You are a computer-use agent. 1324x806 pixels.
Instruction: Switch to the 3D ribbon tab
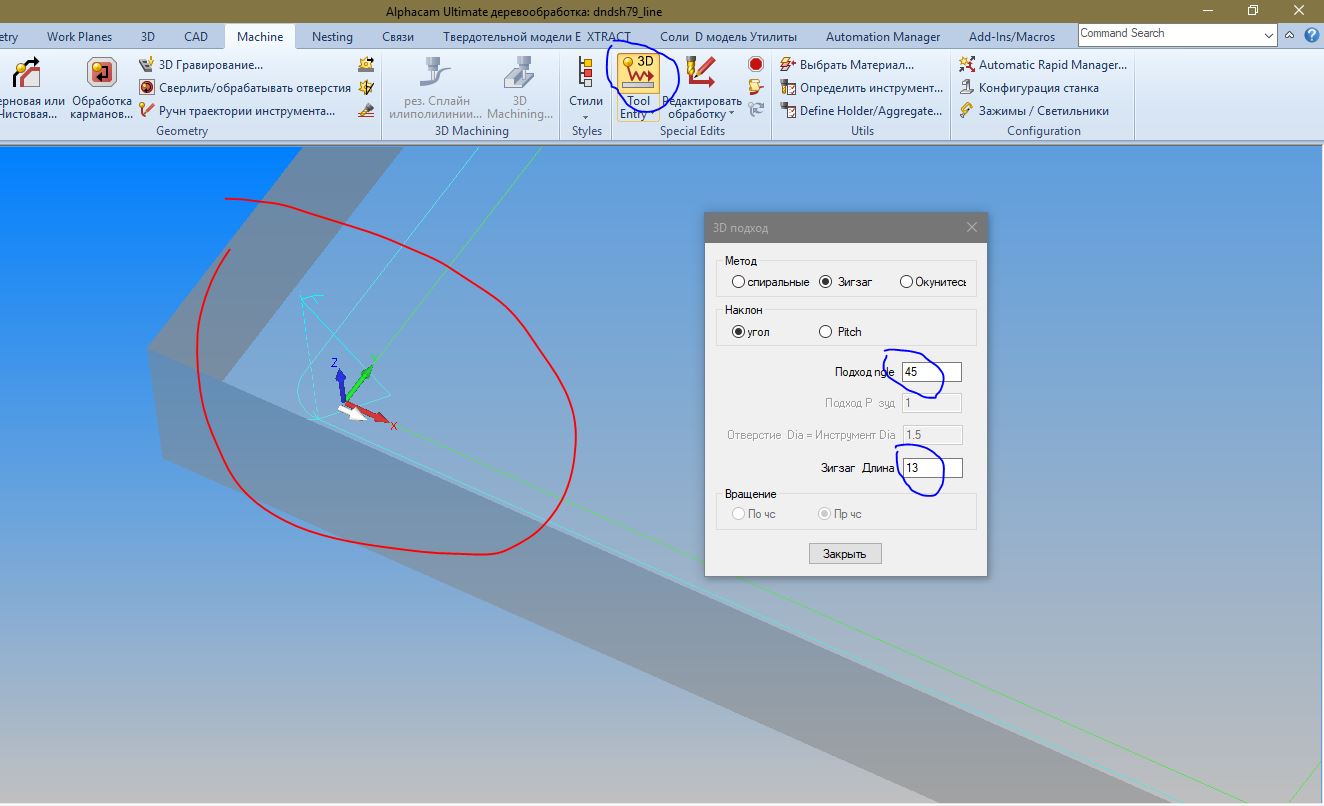pos(148,36)
